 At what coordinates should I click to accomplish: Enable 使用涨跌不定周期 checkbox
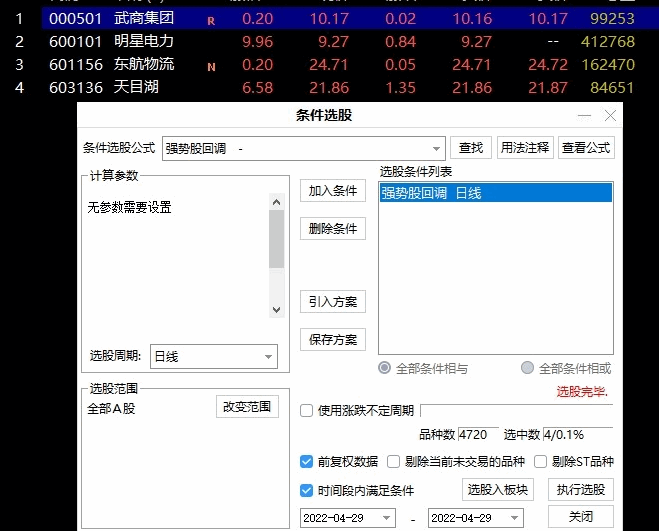click(306, 410)
